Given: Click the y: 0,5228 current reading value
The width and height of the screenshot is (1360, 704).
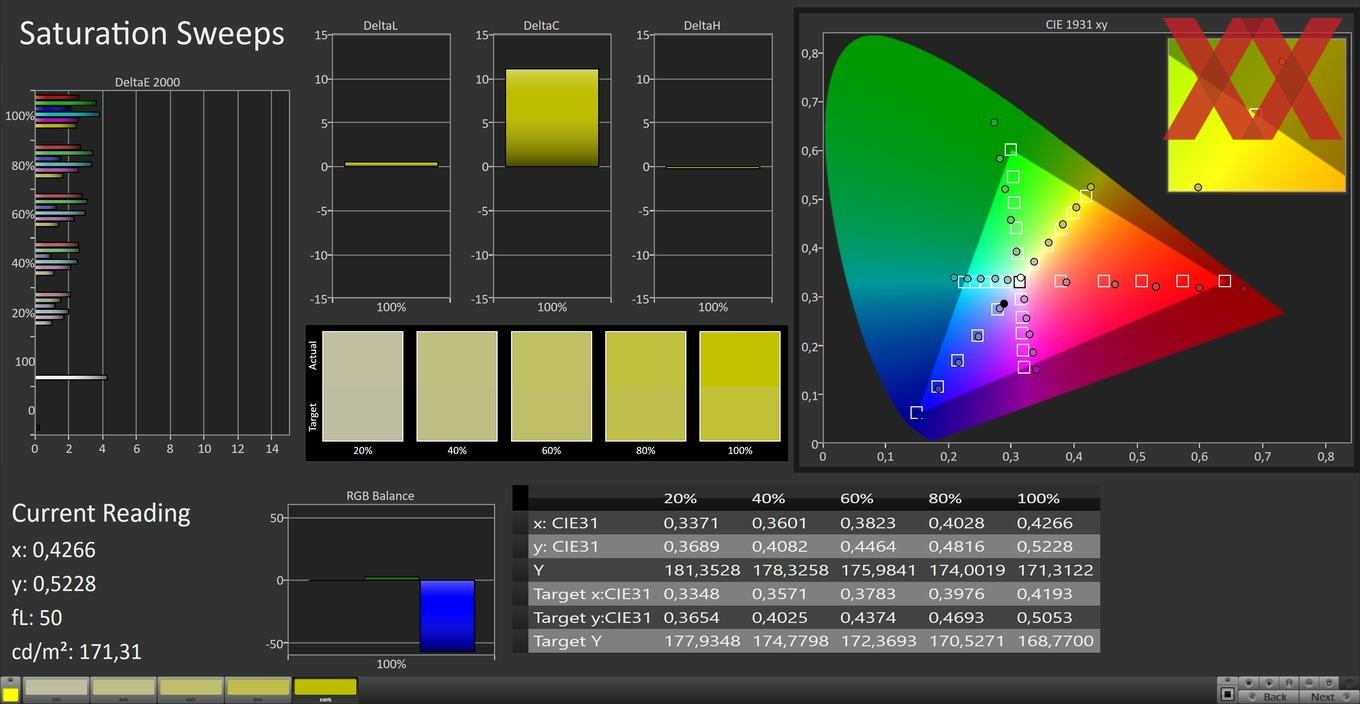Looking at the screenshot, I should pos(54,584).
